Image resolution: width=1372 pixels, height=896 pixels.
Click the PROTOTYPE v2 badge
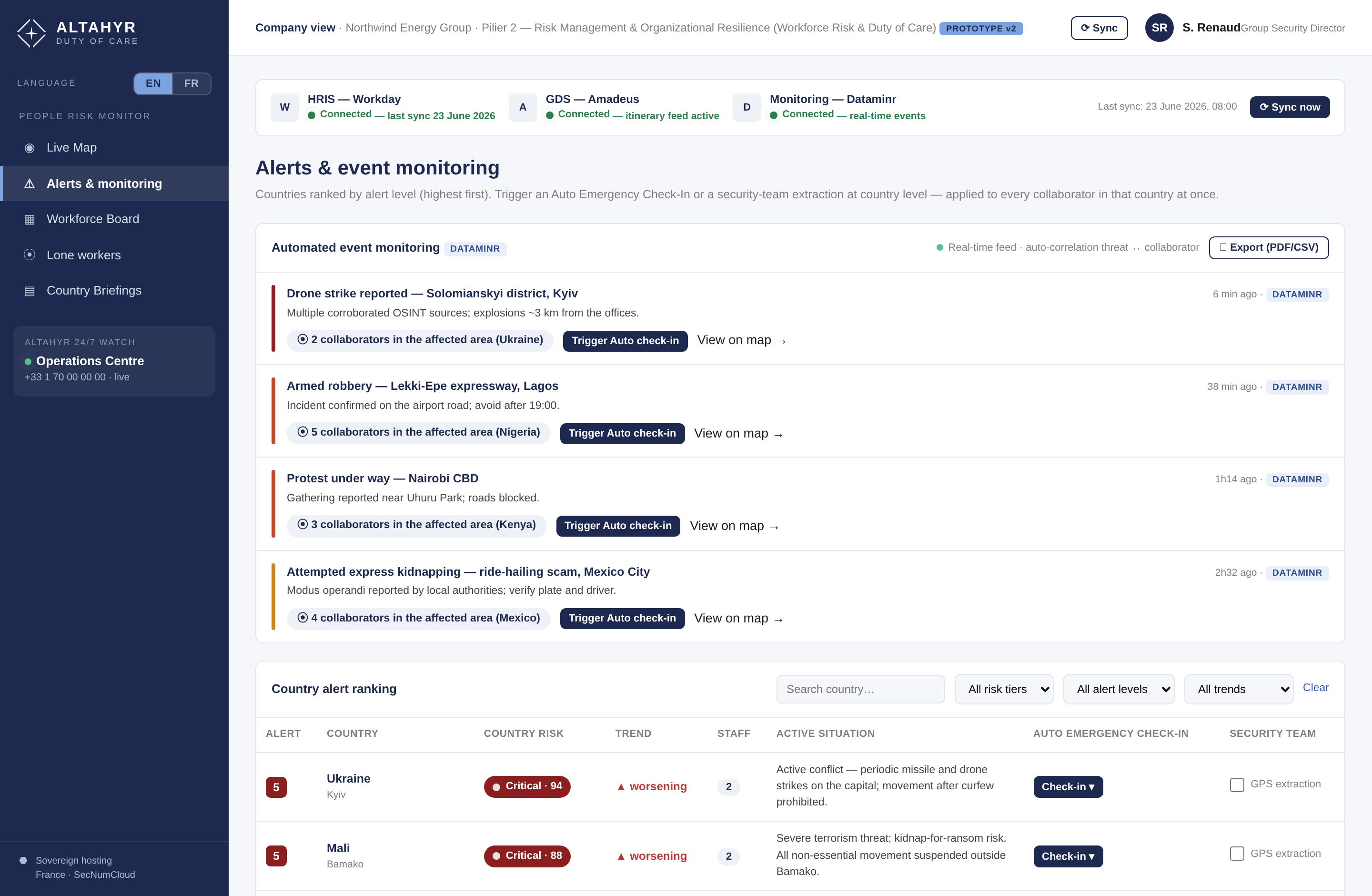tap(980, 28)
